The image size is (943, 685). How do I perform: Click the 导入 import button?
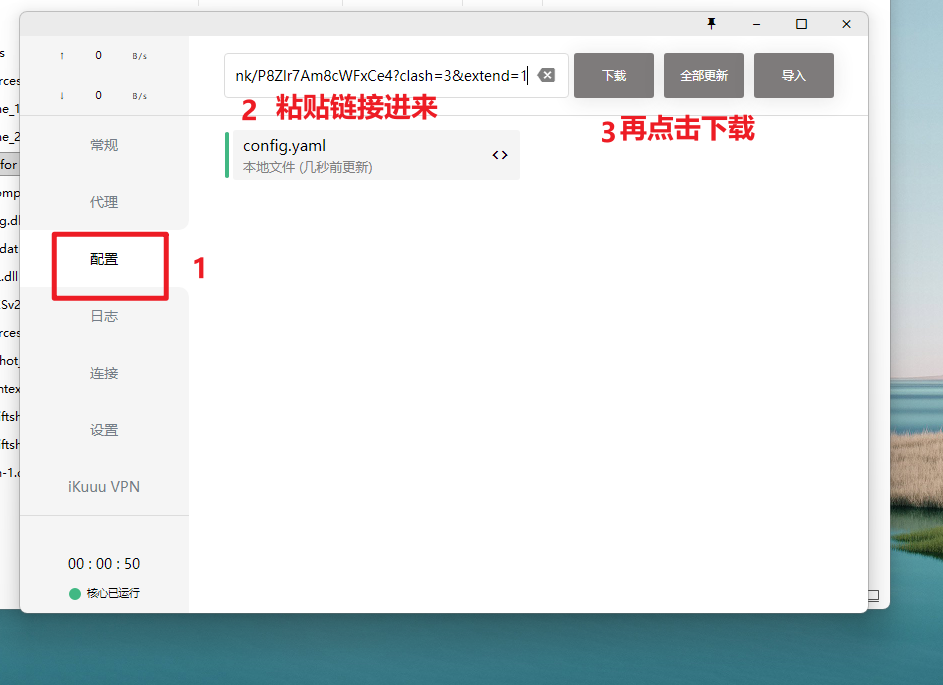(793, 74)
